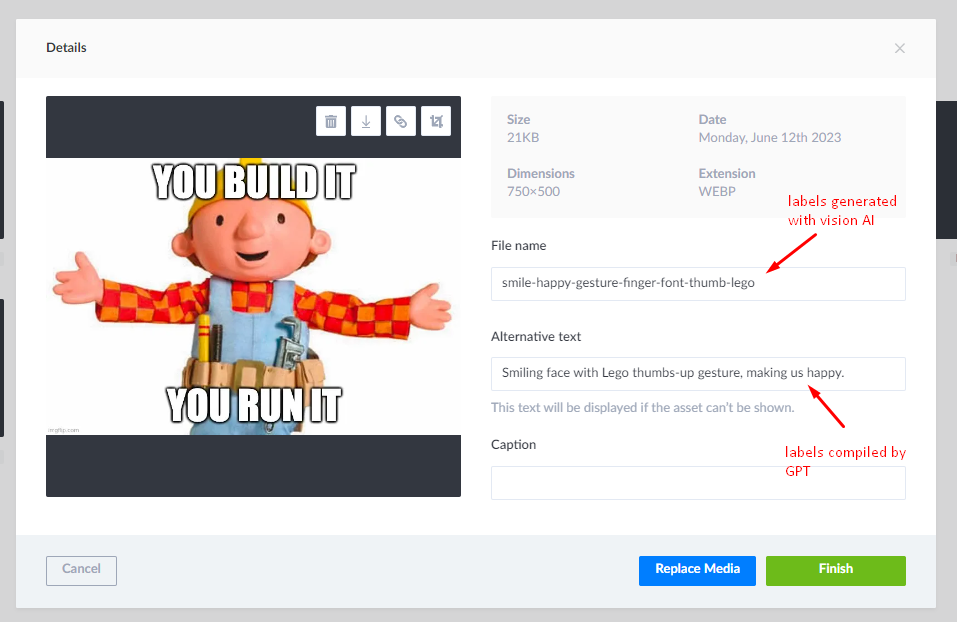
Task: Open the crop image tool
Action: pos(436,121)
